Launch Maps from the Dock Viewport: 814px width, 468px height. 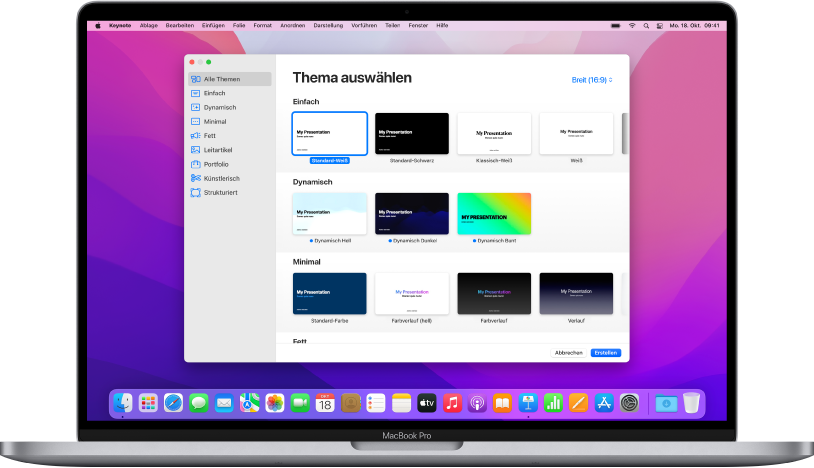[250, 403]
